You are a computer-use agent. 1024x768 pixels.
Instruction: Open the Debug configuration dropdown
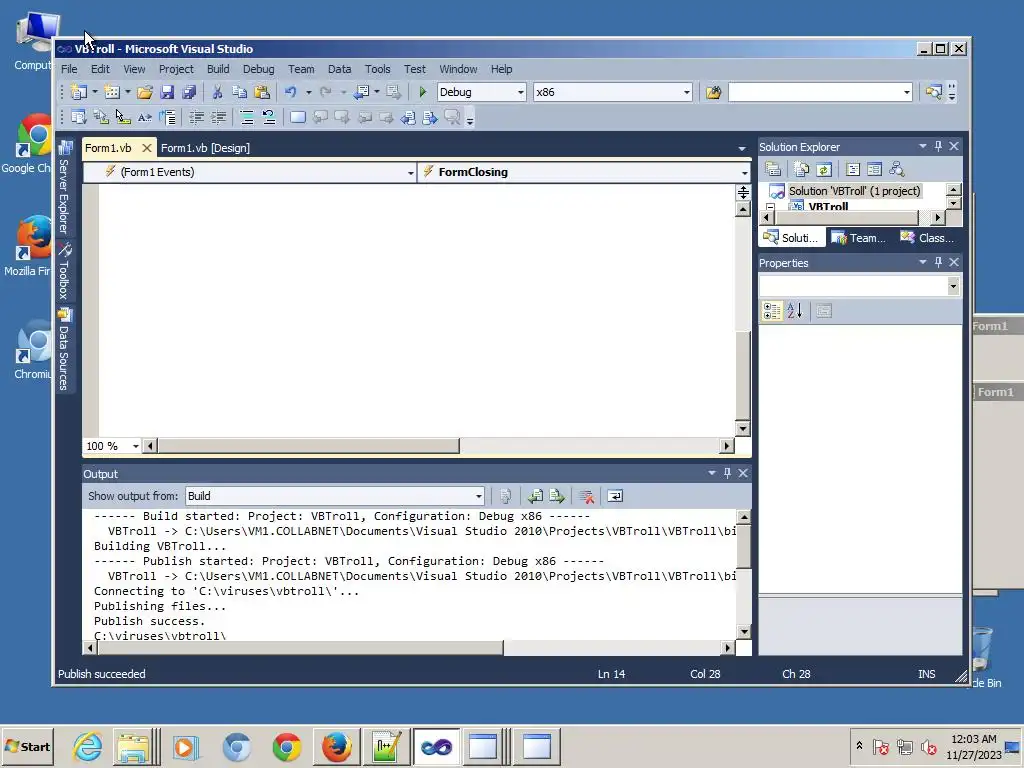click(x=520, y=92)
